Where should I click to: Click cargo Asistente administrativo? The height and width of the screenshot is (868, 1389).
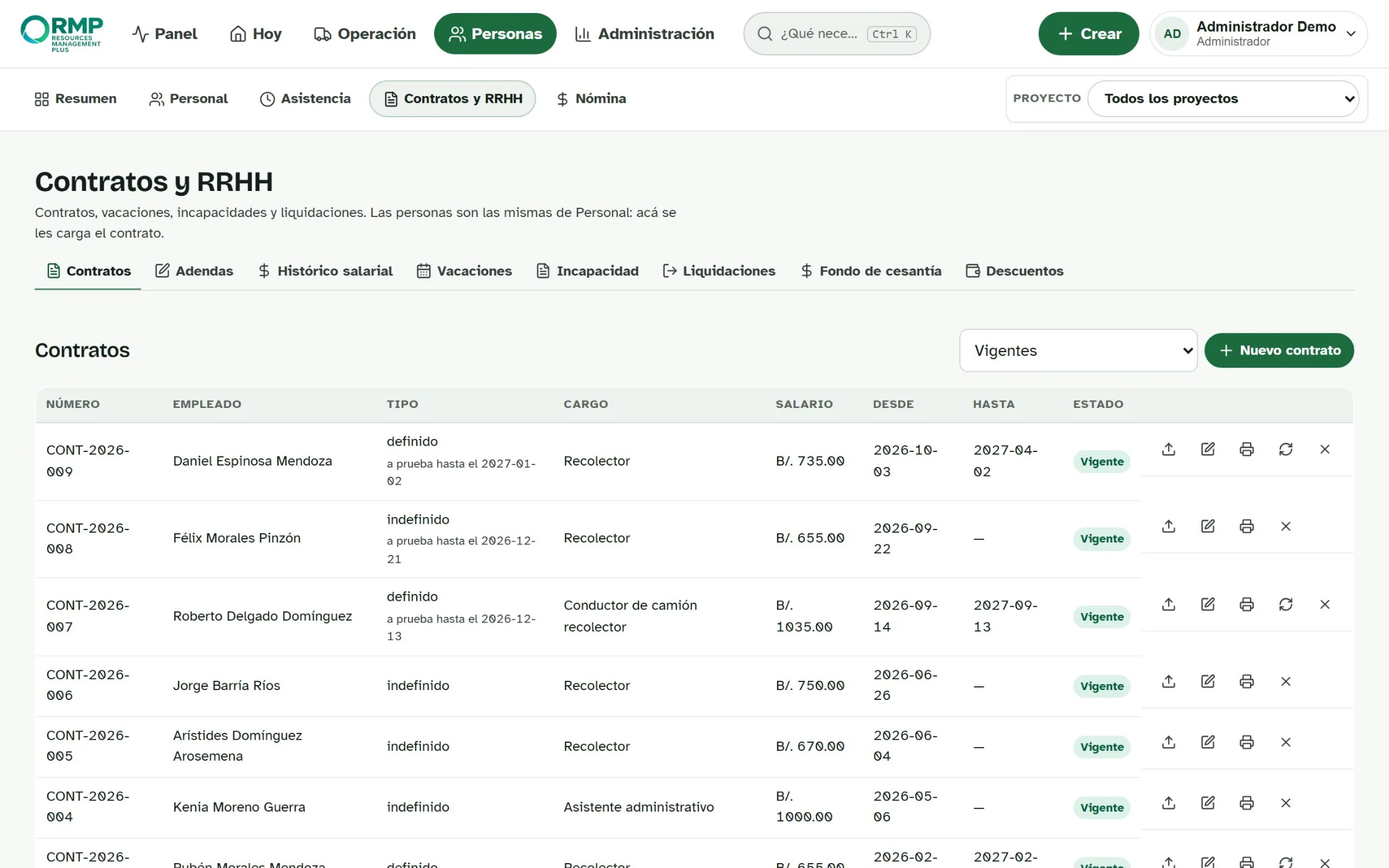pos(639,807)
